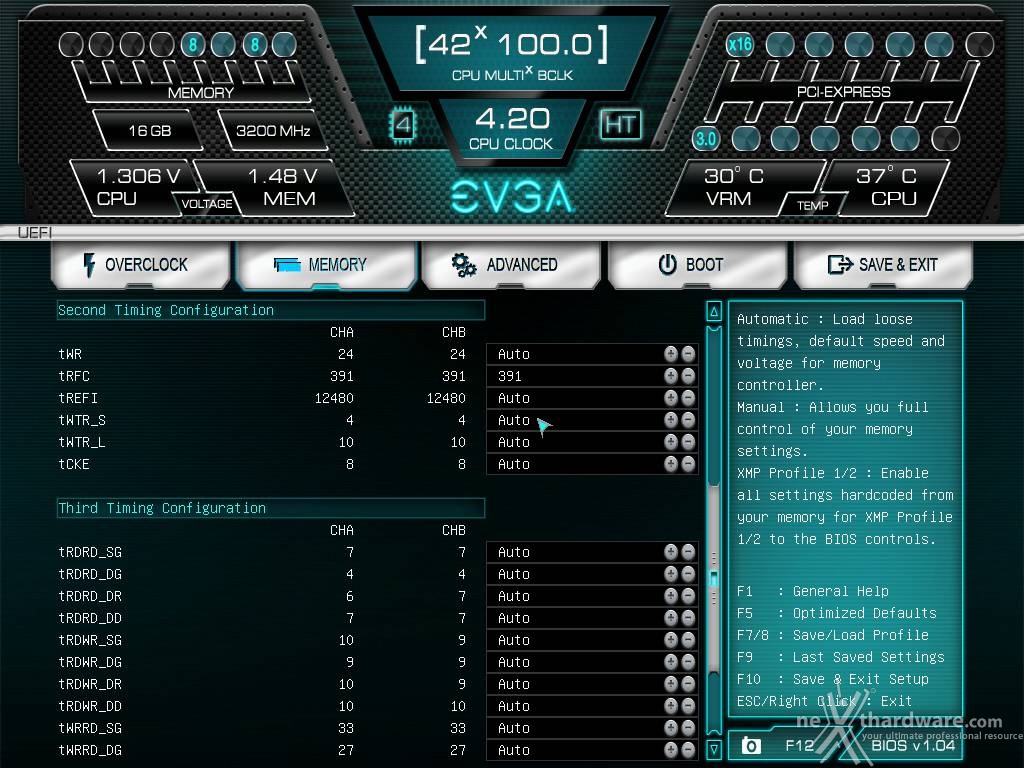Click the gears icon on Advanced
This screenshot has height=768, width=1024.
point(464,264)
